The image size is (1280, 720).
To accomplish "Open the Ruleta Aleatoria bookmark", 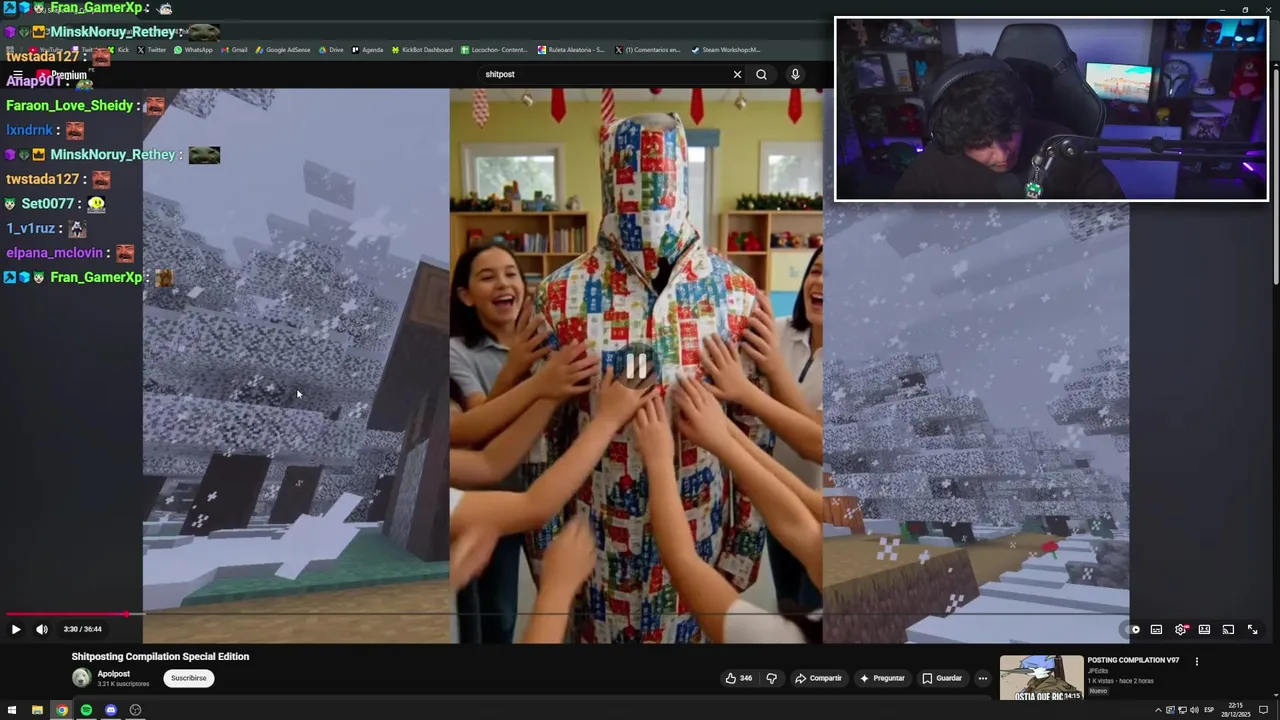I will coord(571,50).
